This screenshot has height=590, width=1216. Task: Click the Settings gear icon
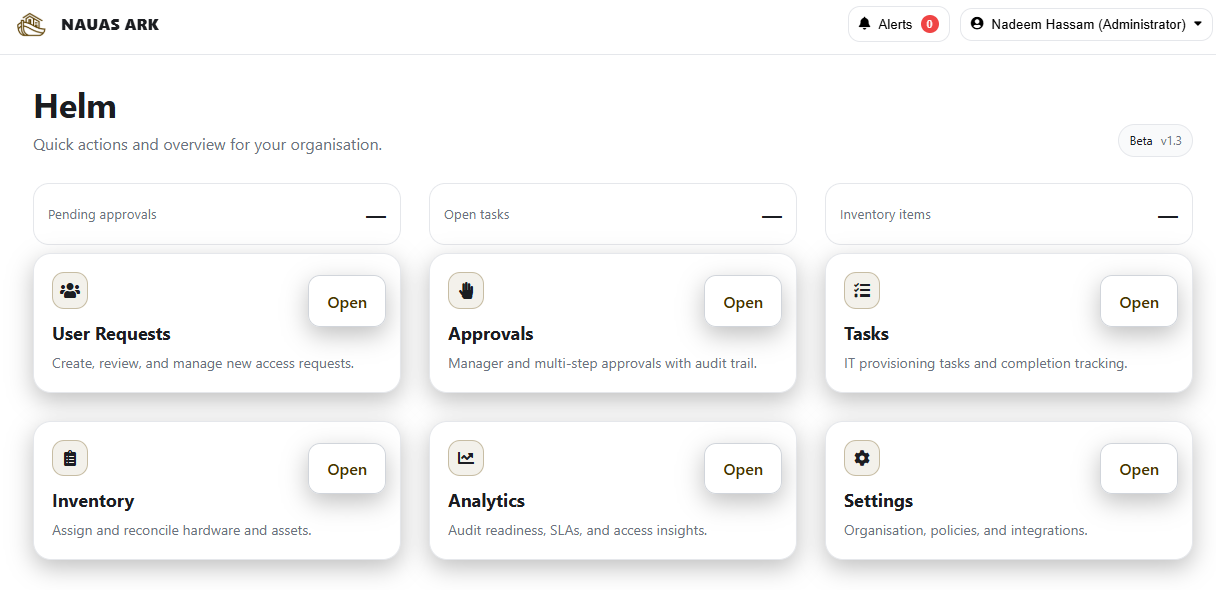[x=862, y=458]
